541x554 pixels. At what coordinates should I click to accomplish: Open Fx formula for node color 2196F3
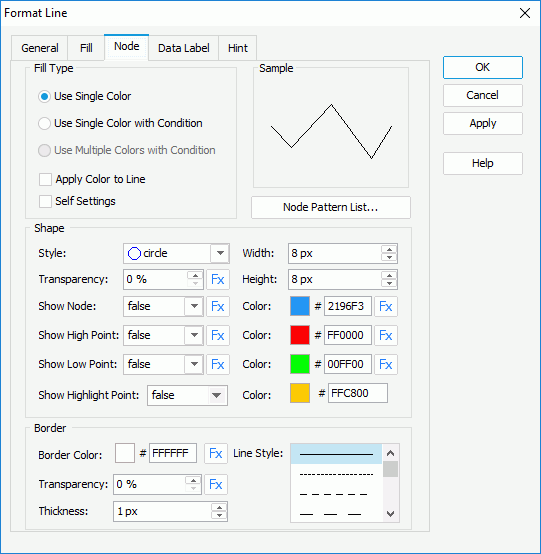click(386, 306)
